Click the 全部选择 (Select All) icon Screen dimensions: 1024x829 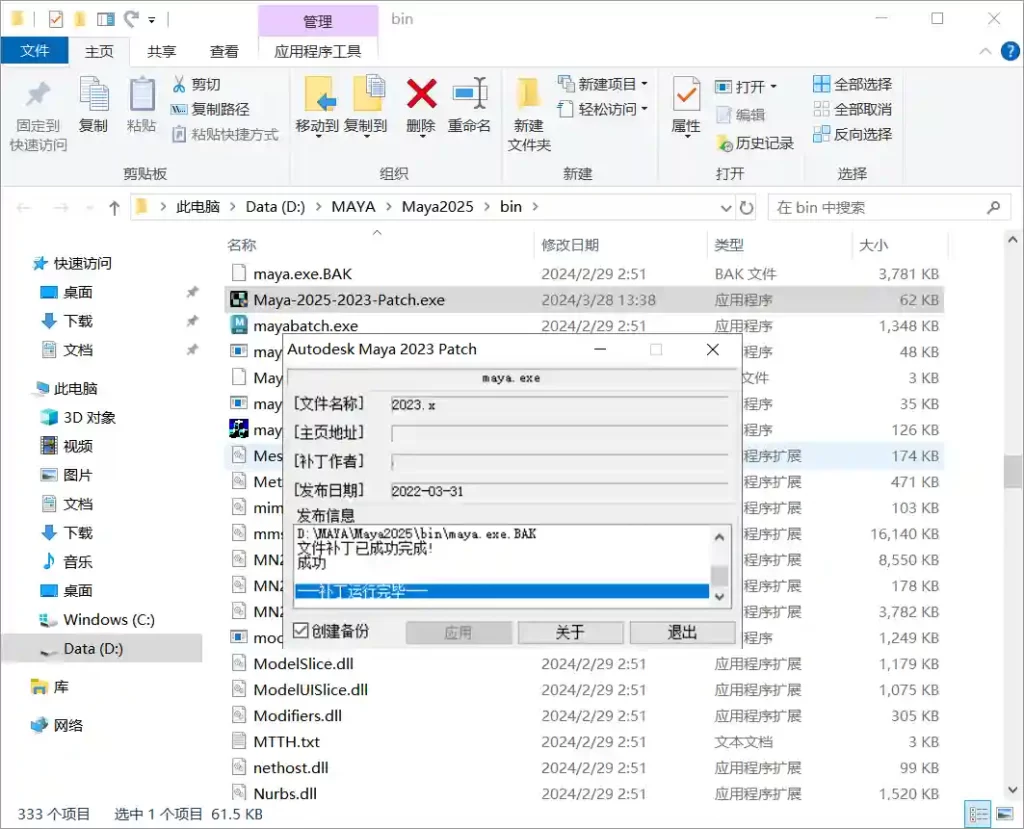822,85
